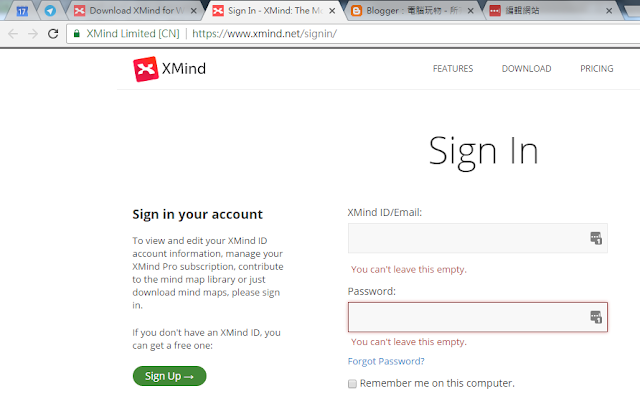Click the xmind.net/signin URL in address bar
640x414 pixels.
click(x=264, y=33)
